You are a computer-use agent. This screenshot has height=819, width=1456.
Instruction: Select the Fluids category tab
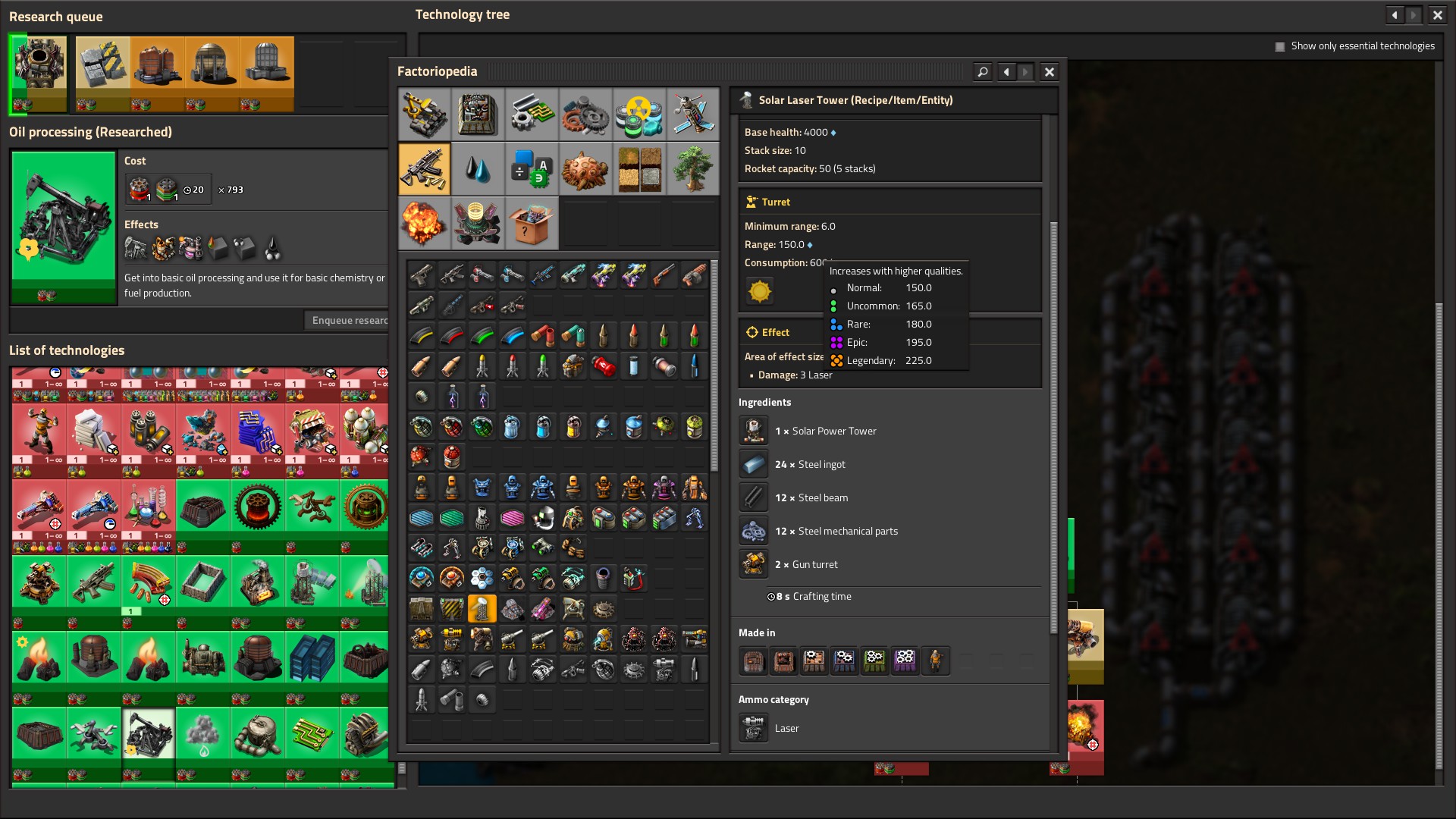tap(478, 168)
